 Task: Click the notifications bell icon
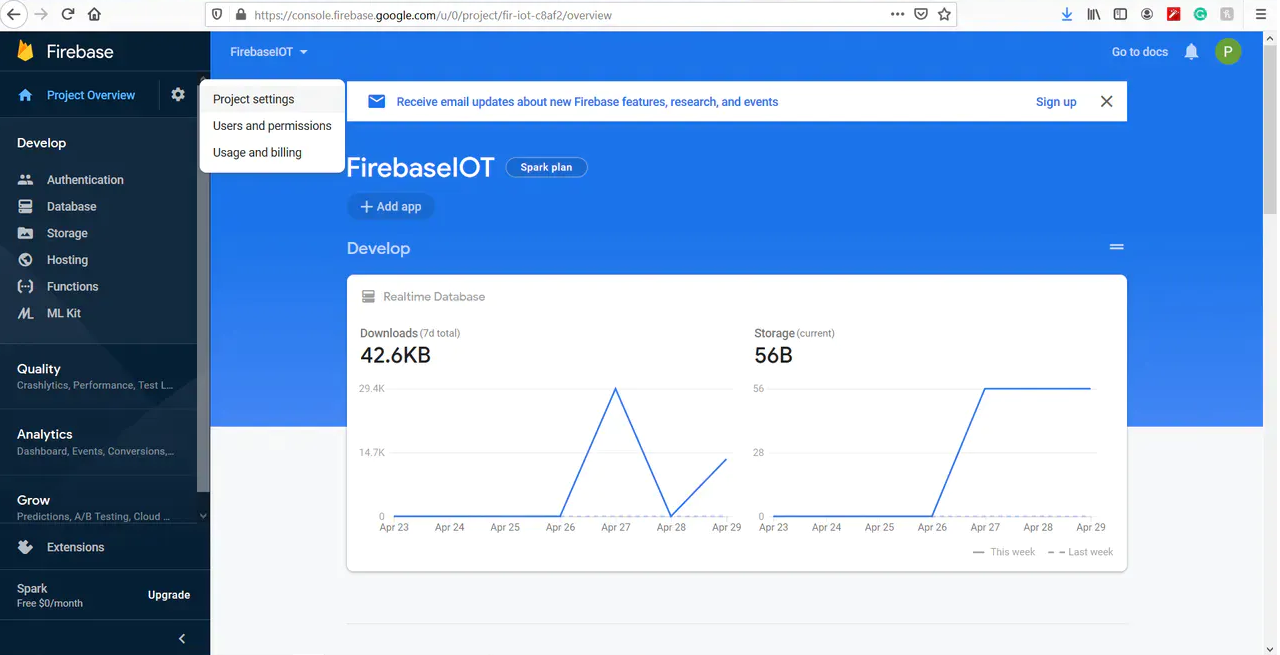pyautogui.click(x=1191, y=52)
